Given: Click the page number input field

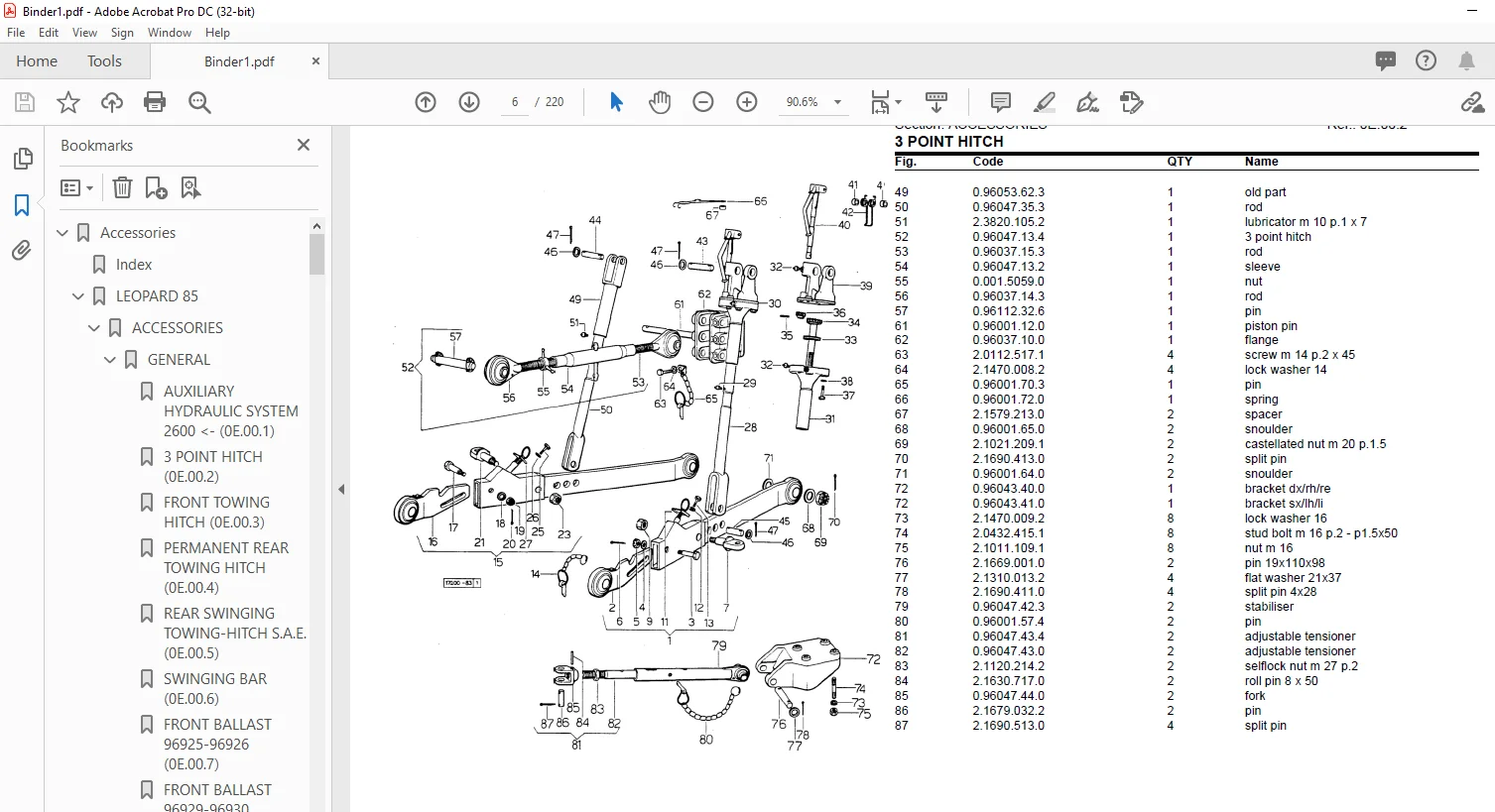Looking at the screenshot, I should tap(515, 102).
